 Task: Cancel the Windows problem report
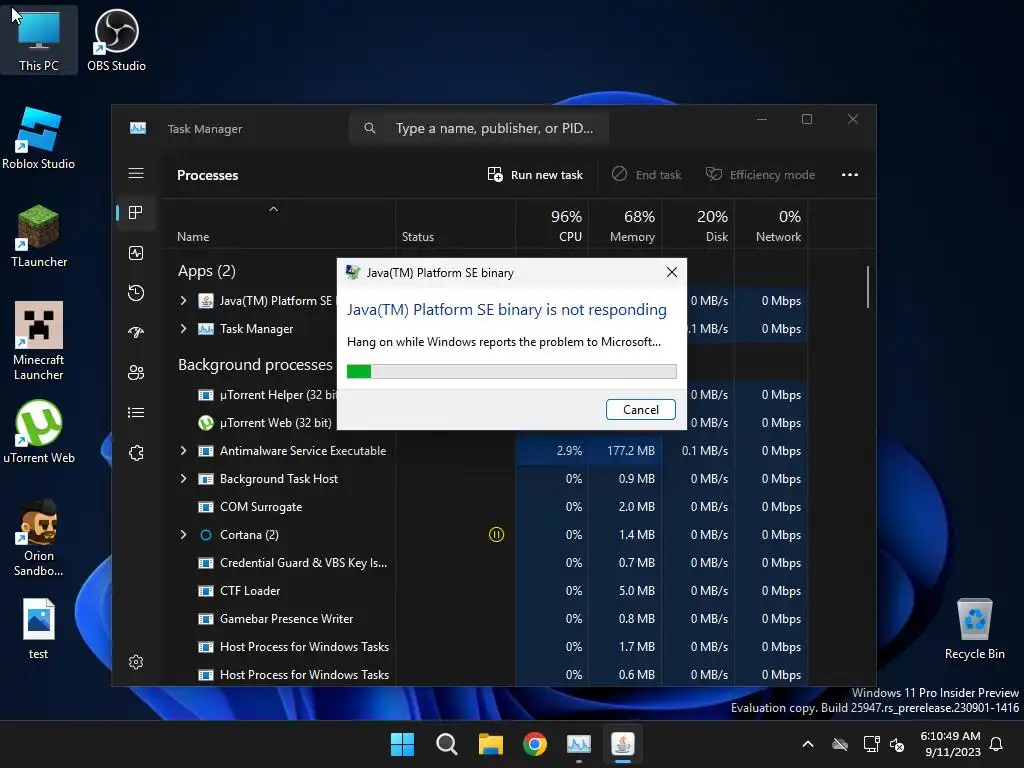(x=641, y=409)
